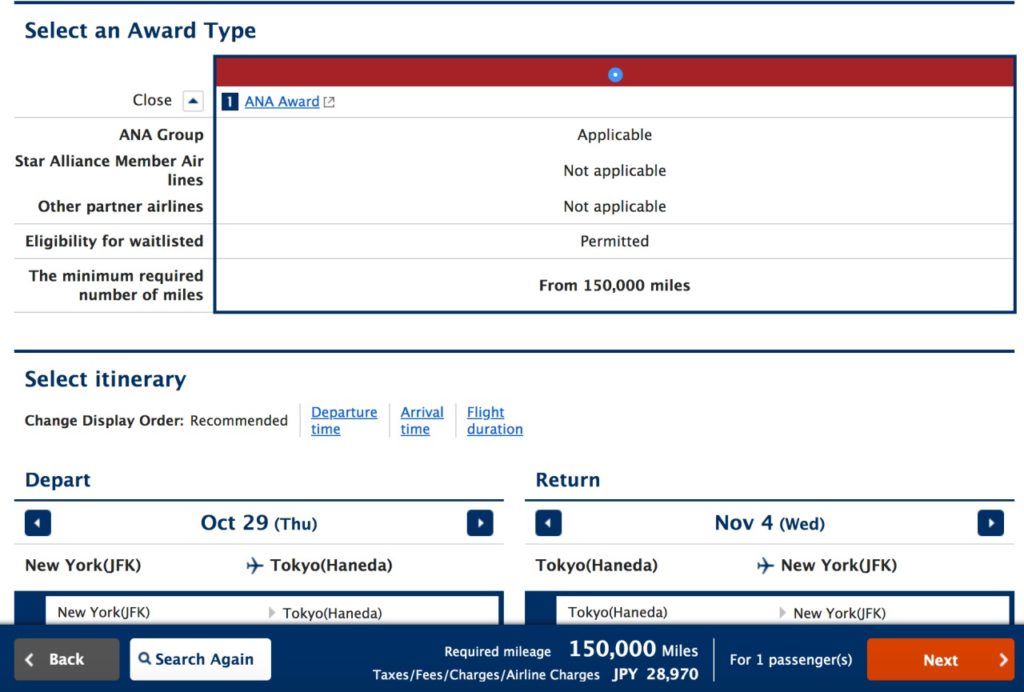Viewport: 1024px width, 692px height.
Task: Click the Back button
Action: point(67,659)
